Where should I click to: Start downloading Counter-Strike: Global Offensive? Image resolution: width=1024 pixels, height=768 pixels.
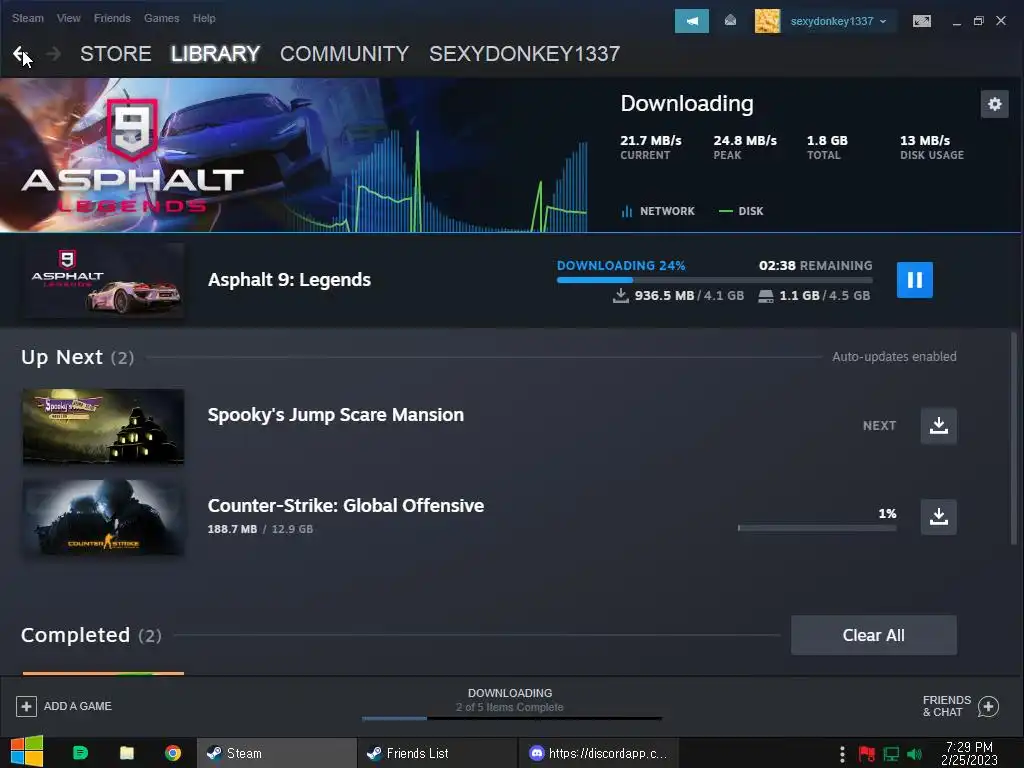click(x=938, y=517)
